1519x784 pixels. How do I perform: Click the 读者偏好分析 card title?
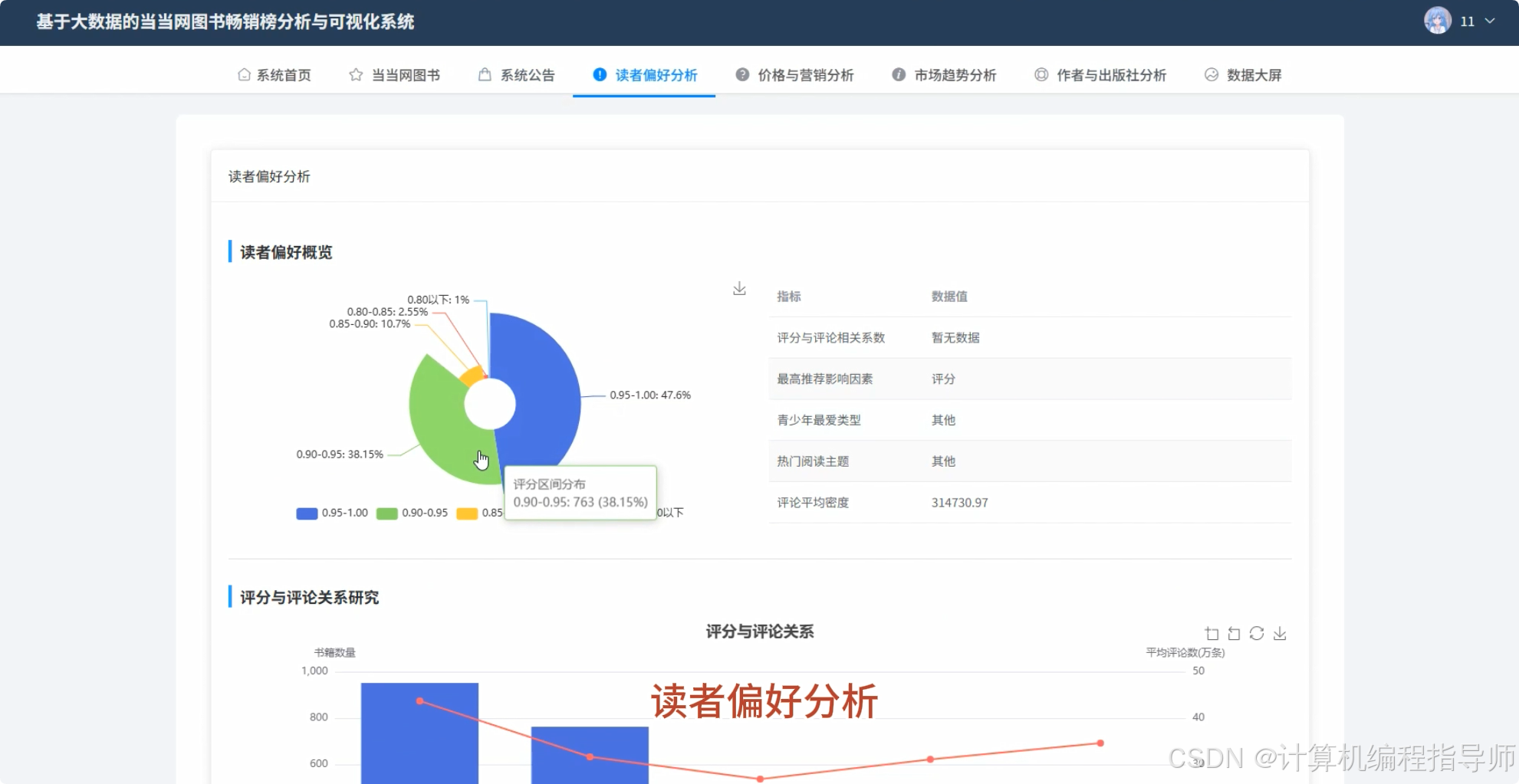(x=269, y=177)
